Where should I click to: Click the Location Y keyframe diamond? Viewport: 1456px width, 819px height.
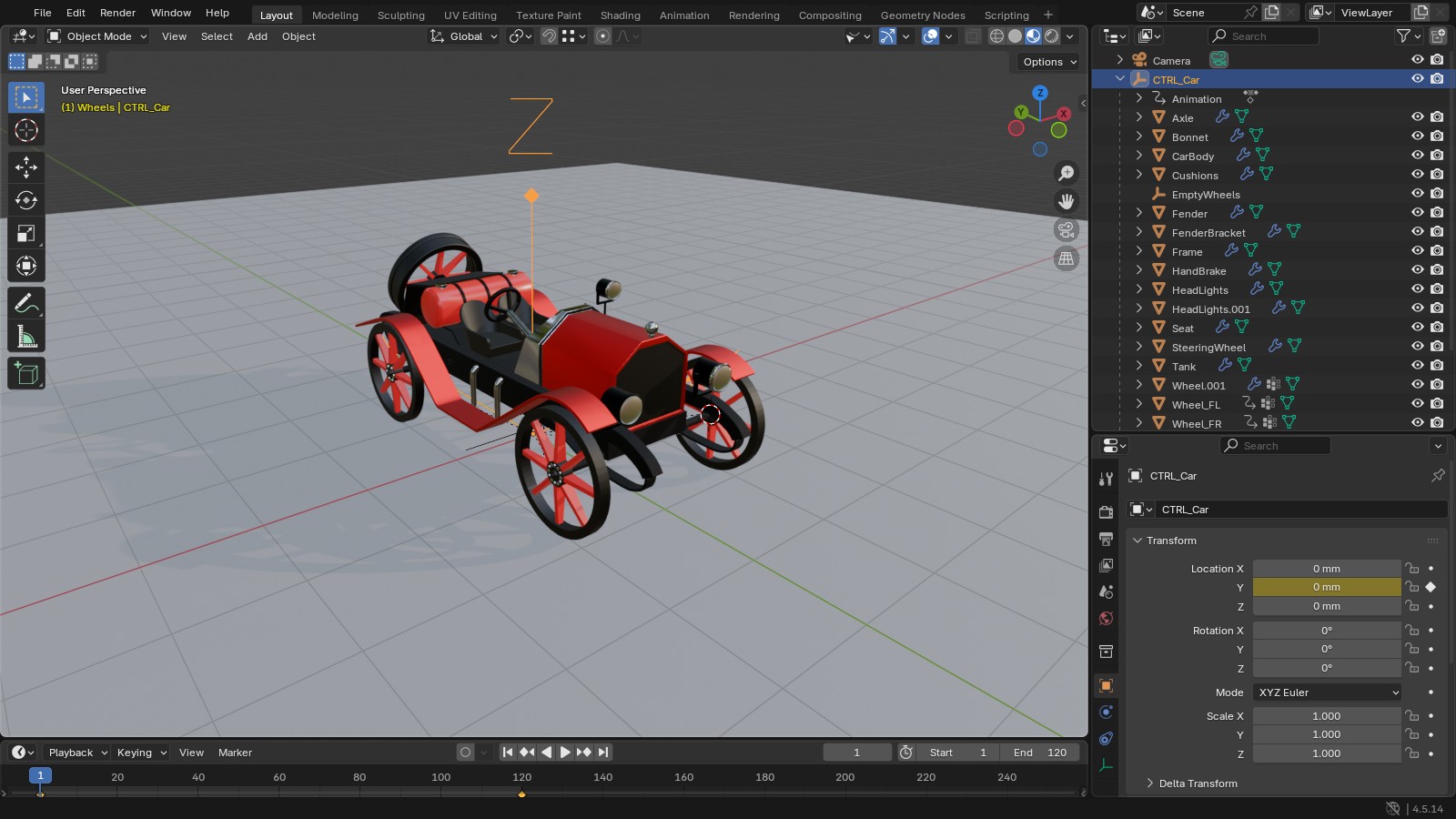point(1431,587)
